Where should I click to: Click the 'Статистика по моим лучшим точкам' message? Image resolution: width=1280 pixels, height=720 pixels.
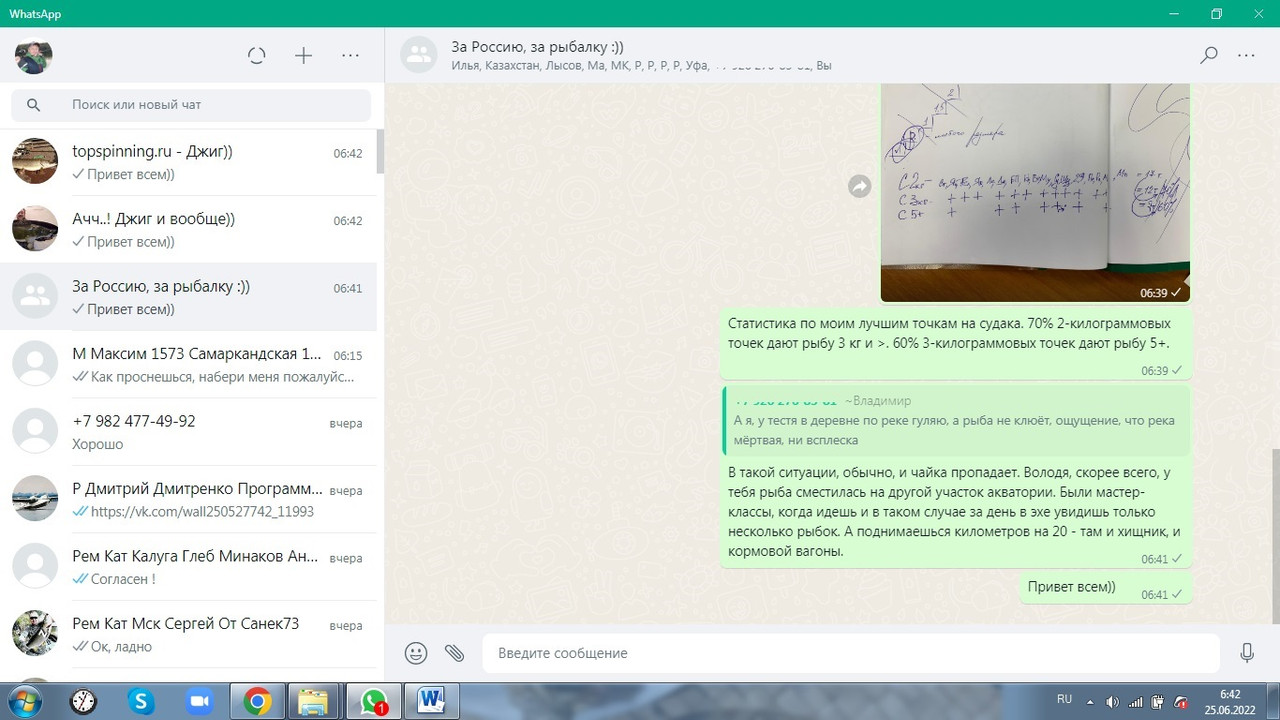click(x=957, y=344)
